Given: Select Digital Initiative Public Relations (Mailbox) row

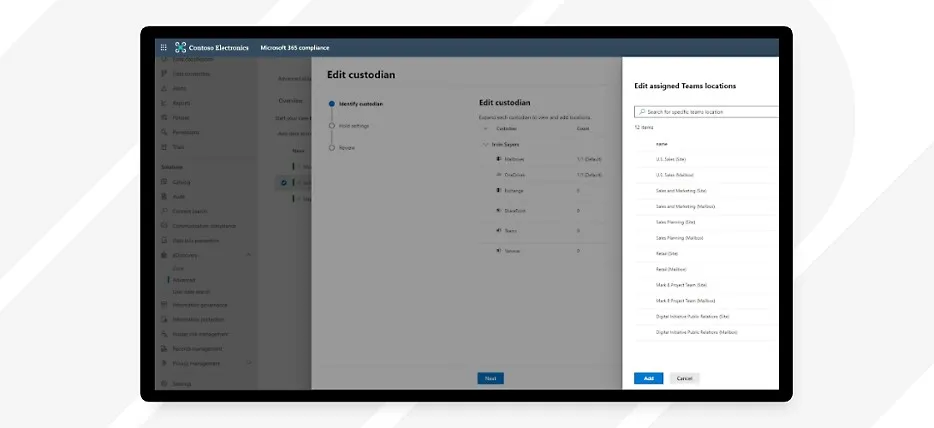Looking at the screenshot, I should (706, 332).
